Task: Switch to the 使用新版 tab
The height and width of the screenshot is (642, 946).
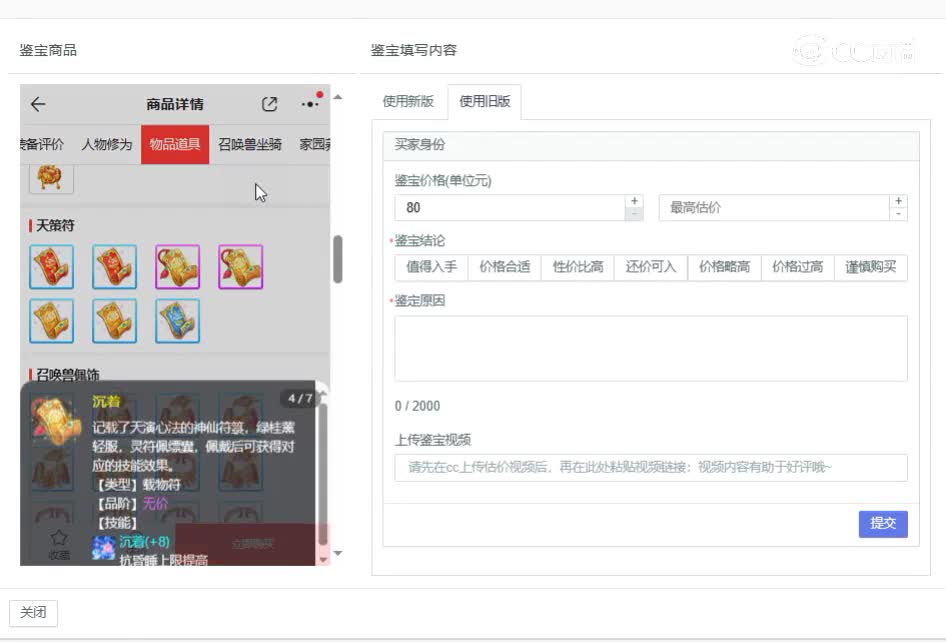Action: click(x=409, y=101)
